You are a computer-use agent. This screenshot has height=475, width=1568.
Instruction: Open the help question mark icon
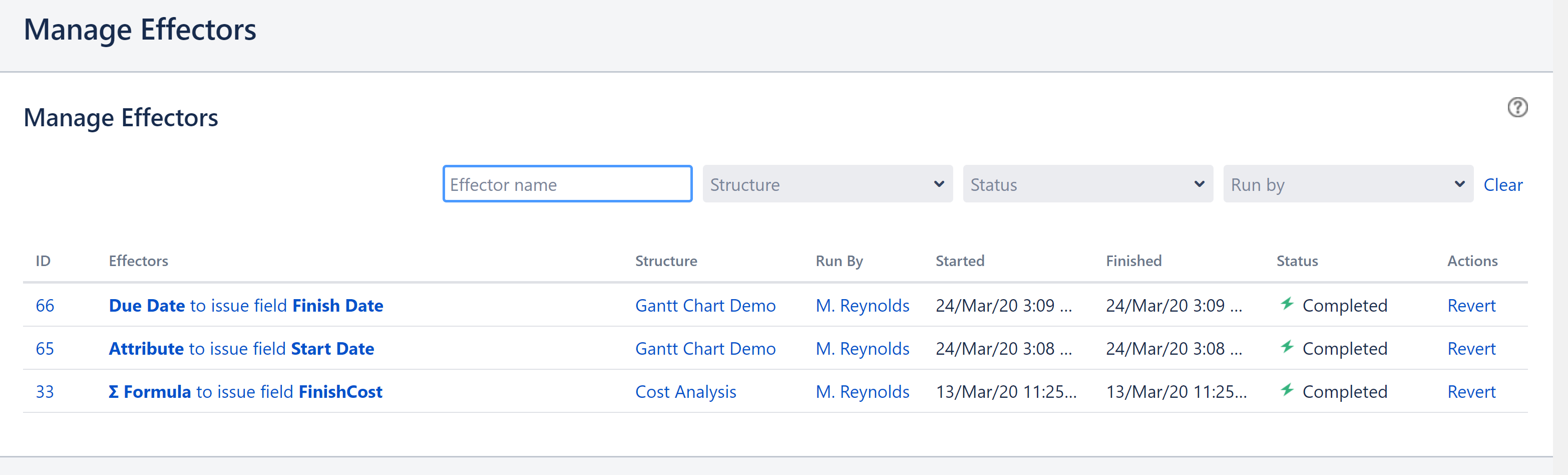point(1518,107)
